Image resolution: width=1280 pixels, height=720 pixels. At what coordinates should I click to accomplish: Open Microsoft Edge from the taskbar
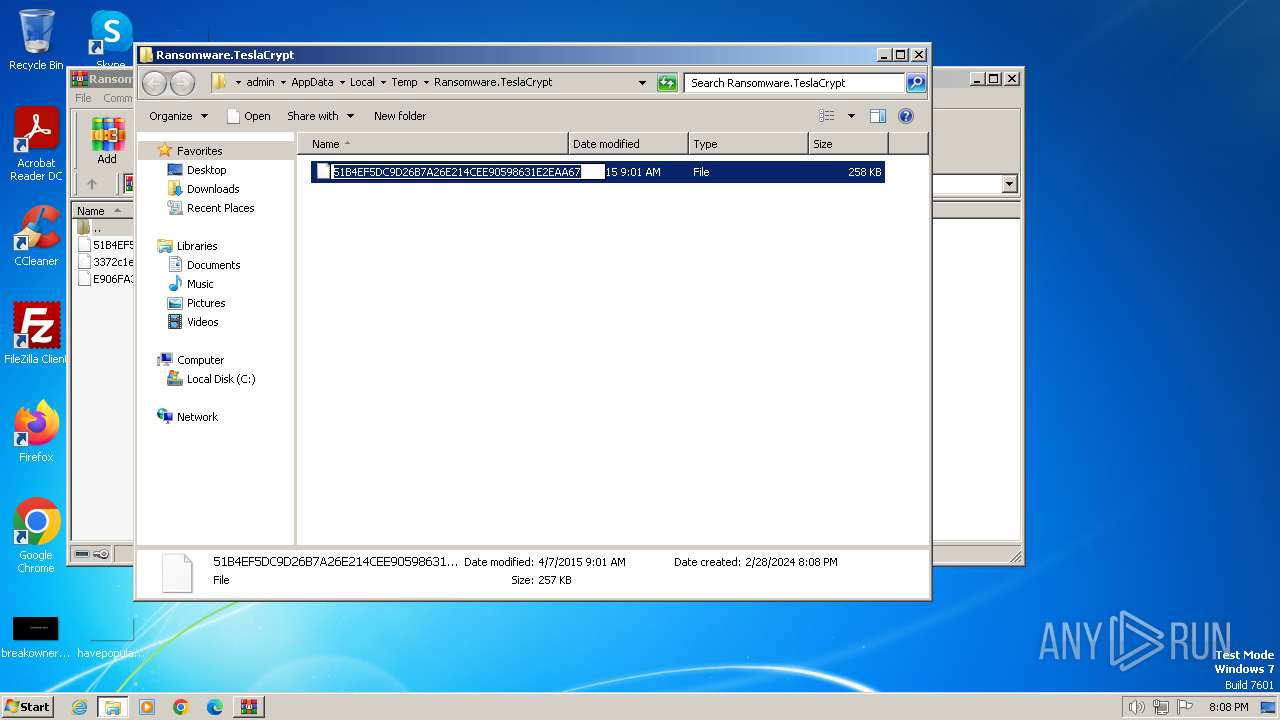[215, 707]
